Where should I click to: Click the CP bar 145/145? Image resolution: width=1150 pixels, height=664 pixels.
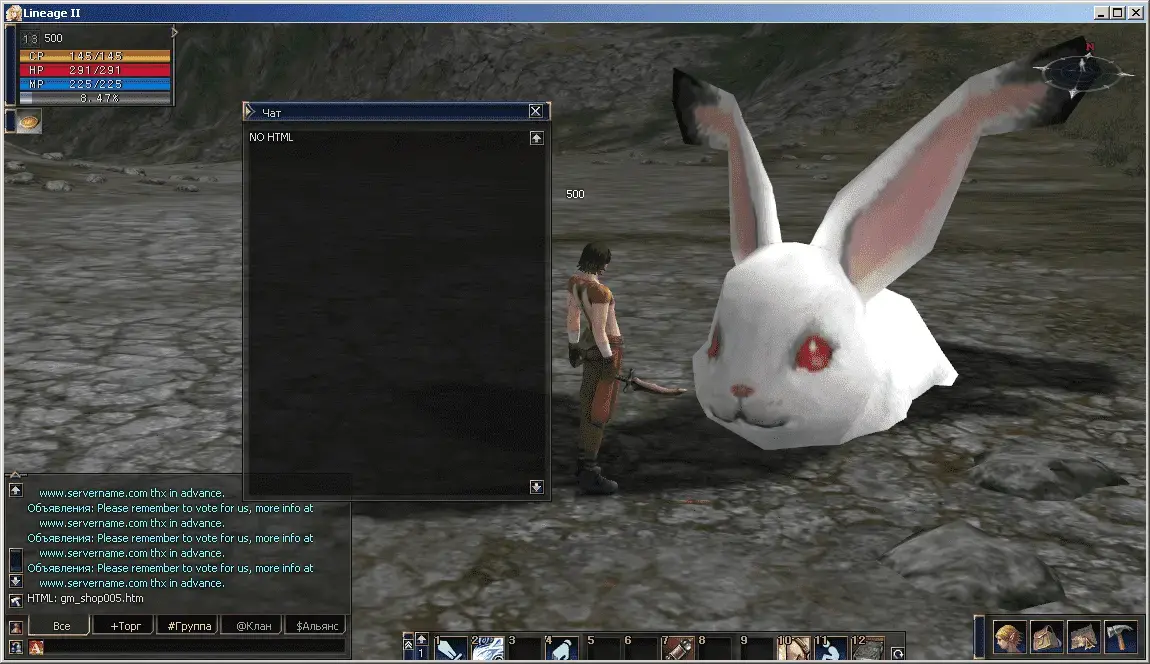click(x=95, y=56)
